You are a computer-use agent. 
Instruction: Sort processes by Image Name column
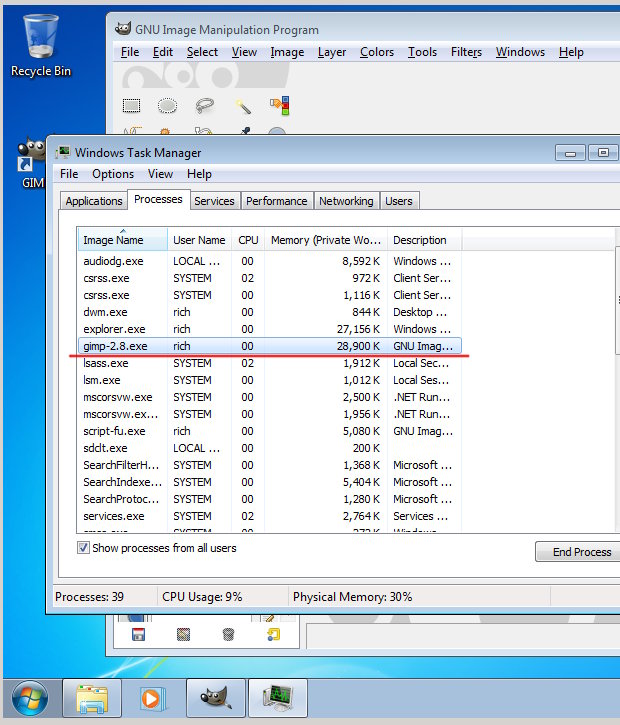coord(122,240)
